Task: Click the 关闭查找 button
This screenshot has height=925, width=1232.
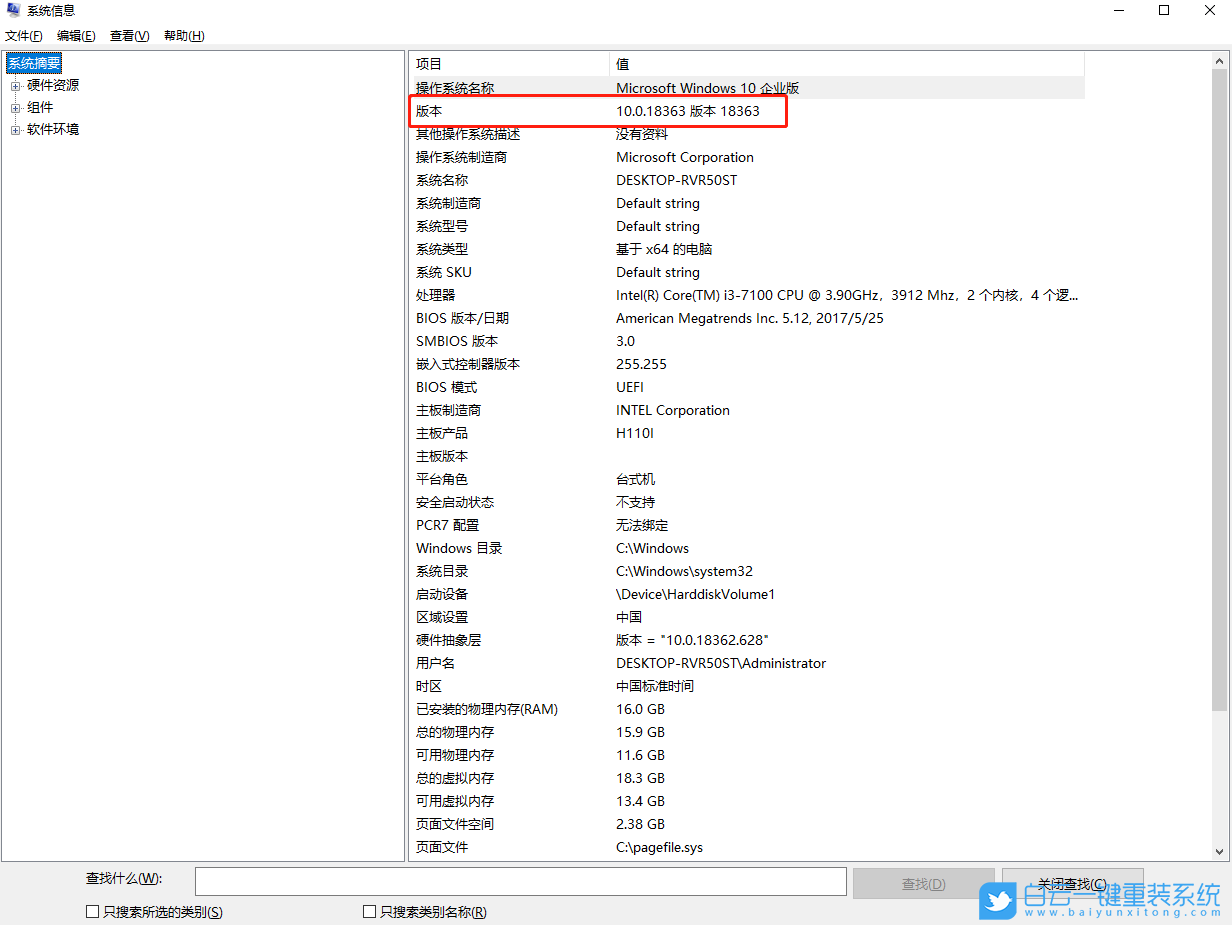Action: 1072,884
